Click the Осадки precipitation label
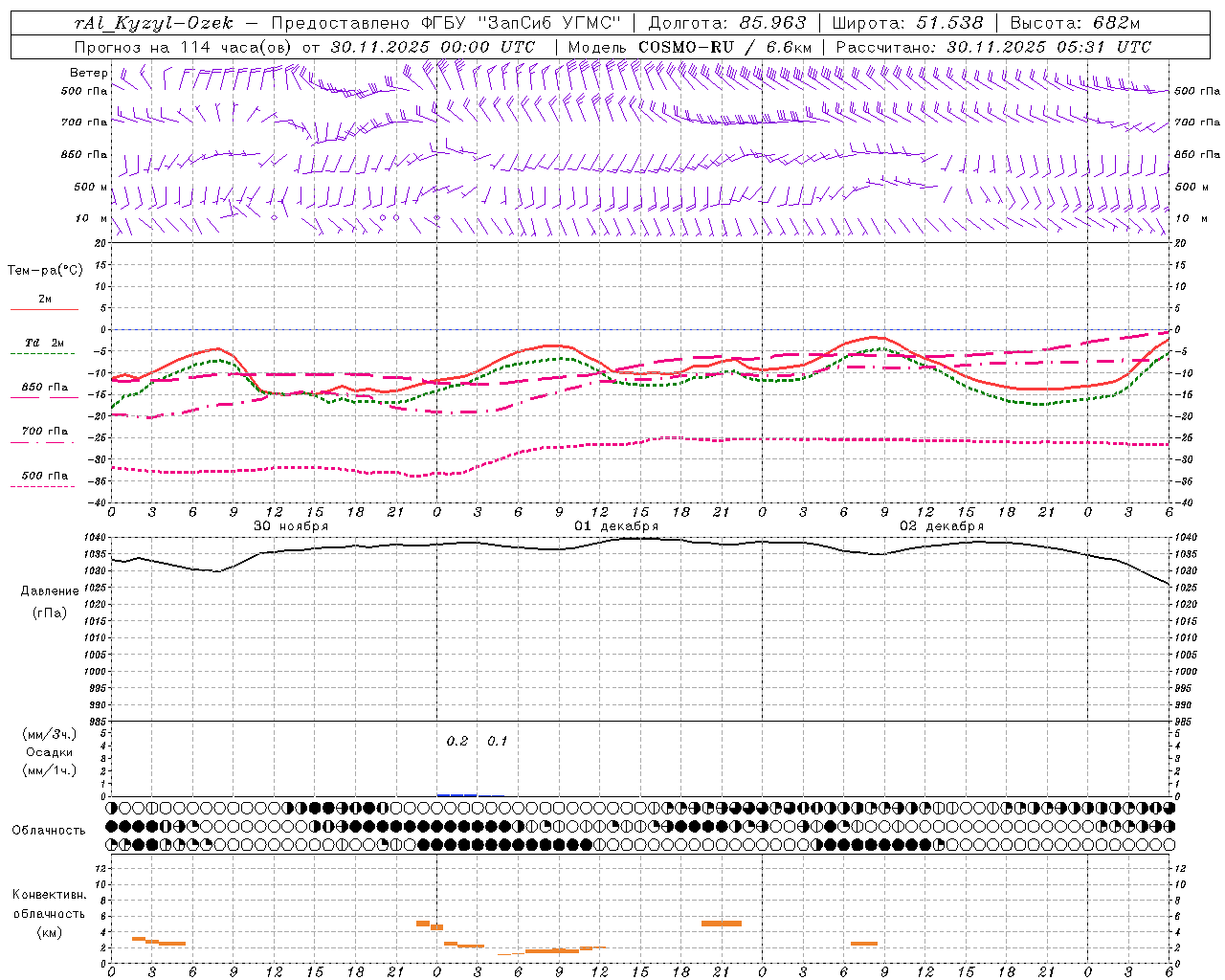This screenshot has height=980, width=1225. tap(50, 752)
